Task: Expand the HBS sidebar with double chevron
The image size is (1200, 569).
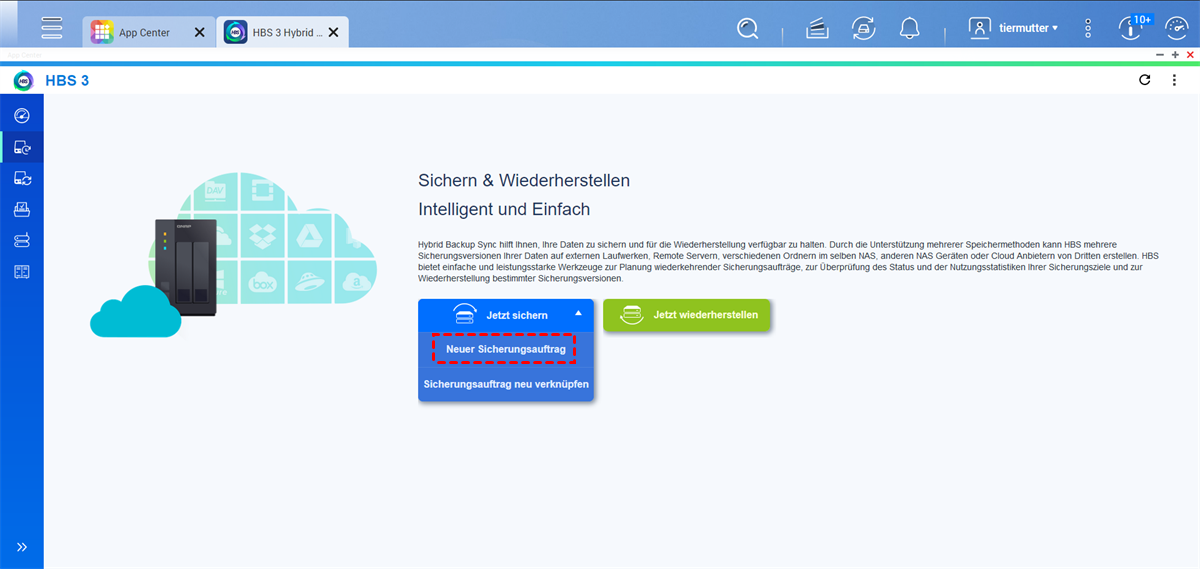Action: (22, 547)
